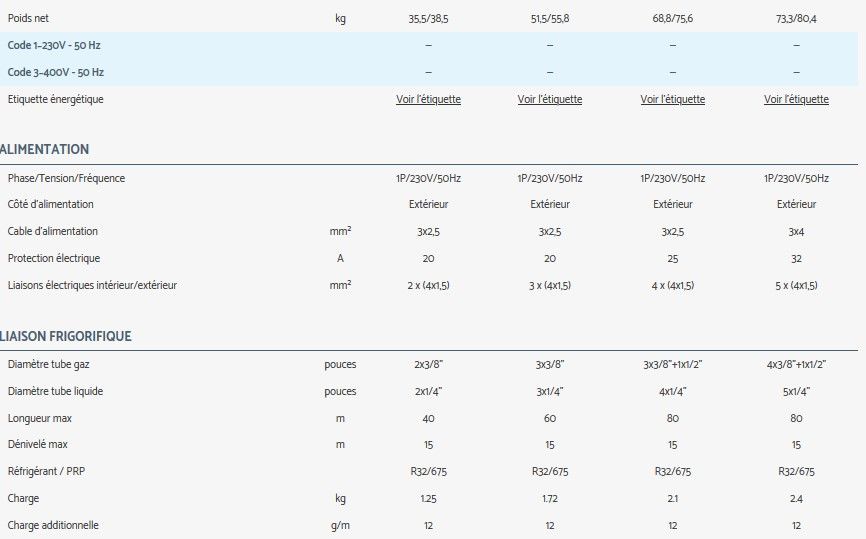Image resolution: width=866 pixels, height=539 pixels.
Task: Click the LIAISON FRIGORIFIQUE section heading
Action: coord(66,336)
